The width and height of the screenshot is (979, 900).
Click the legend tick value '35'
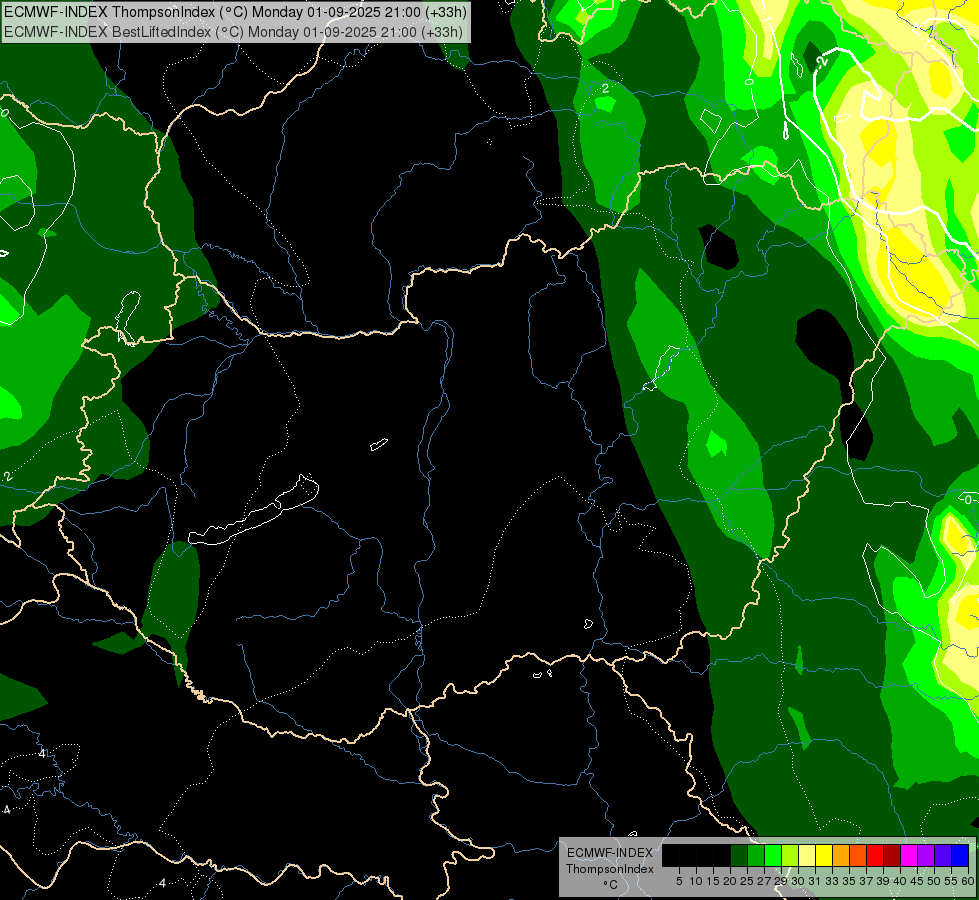[849, 881]
